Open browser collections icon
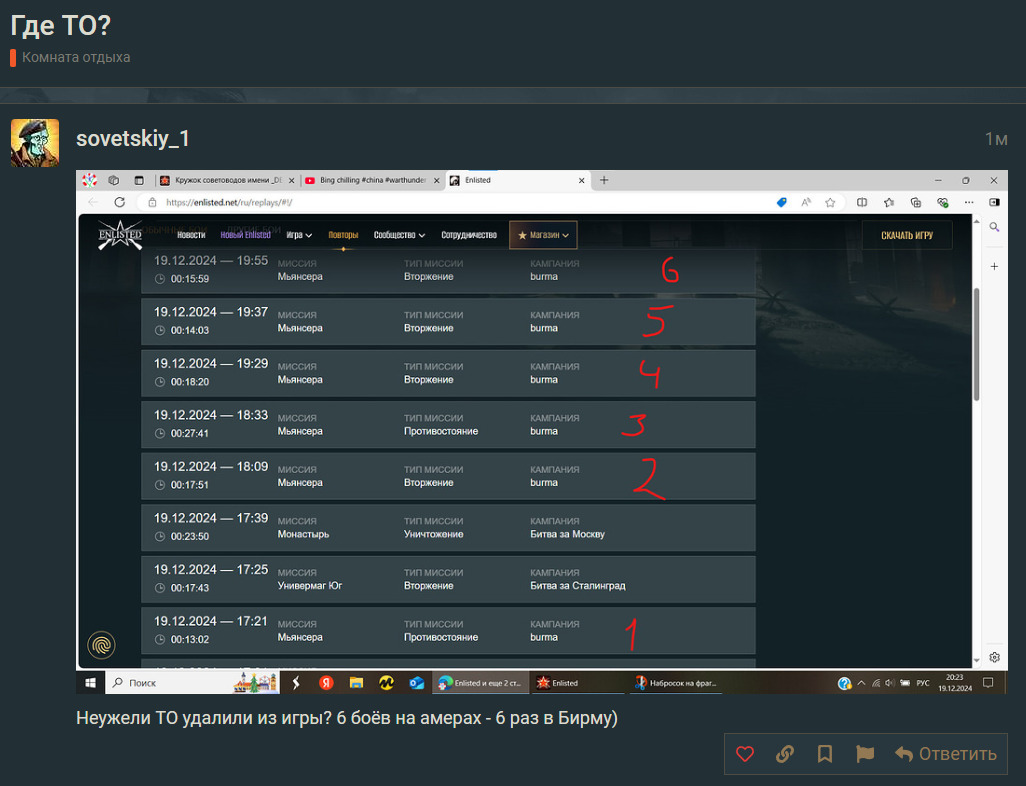The height and width of the screenshot is (786, 1026). (915, 202)
